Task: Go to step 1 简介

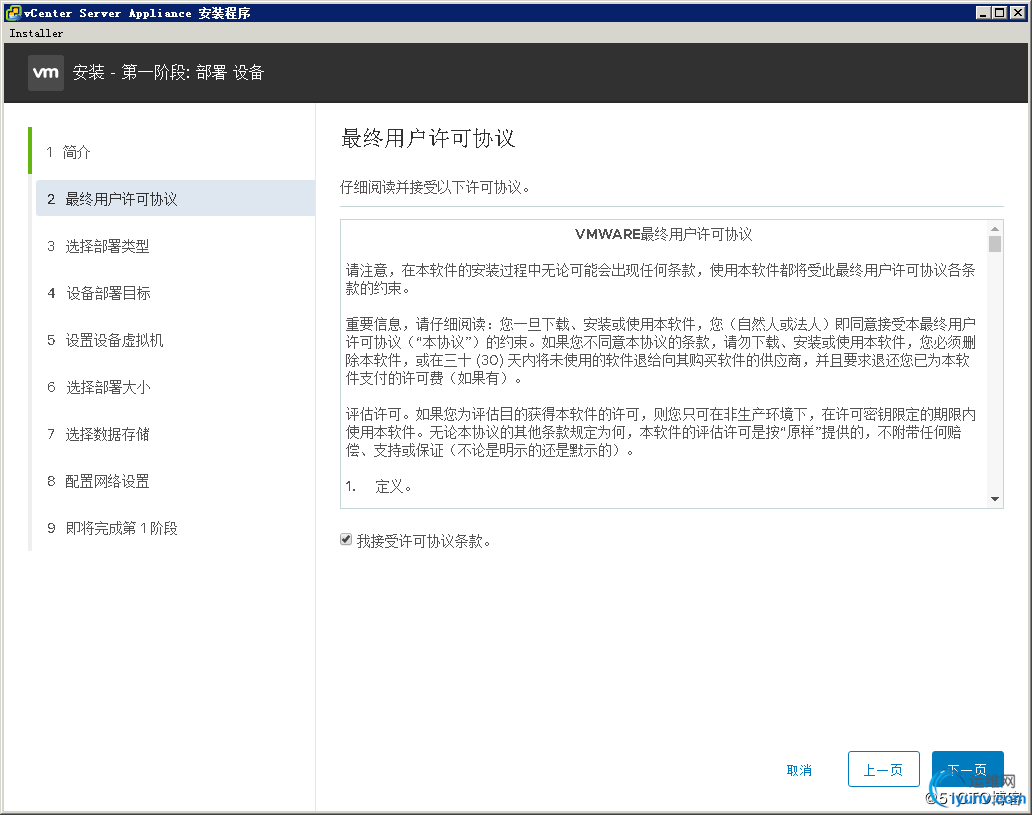Action: click(x=68, y=152)
